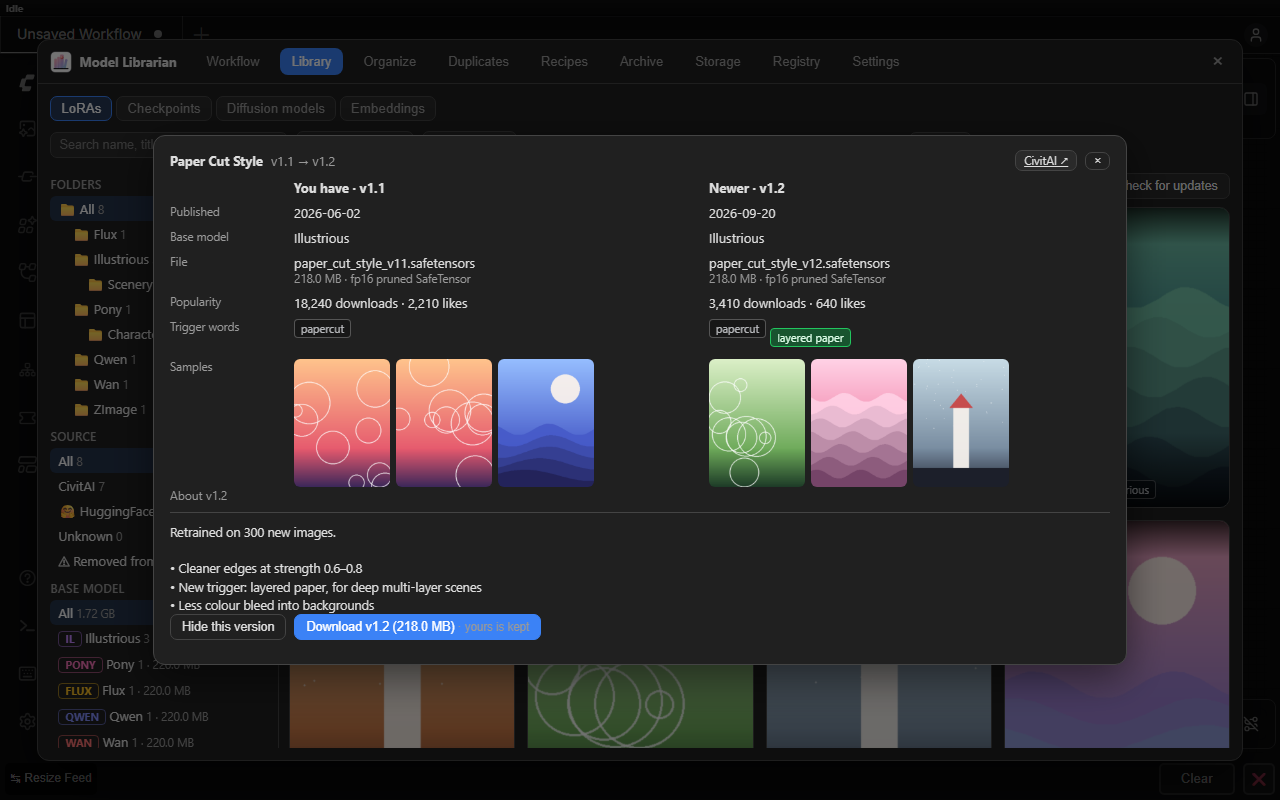Viewport: 1280px width, 800px height.
Task: Click the paper_cut_style_v12.safetensors file name
Action: coord(799,264)
